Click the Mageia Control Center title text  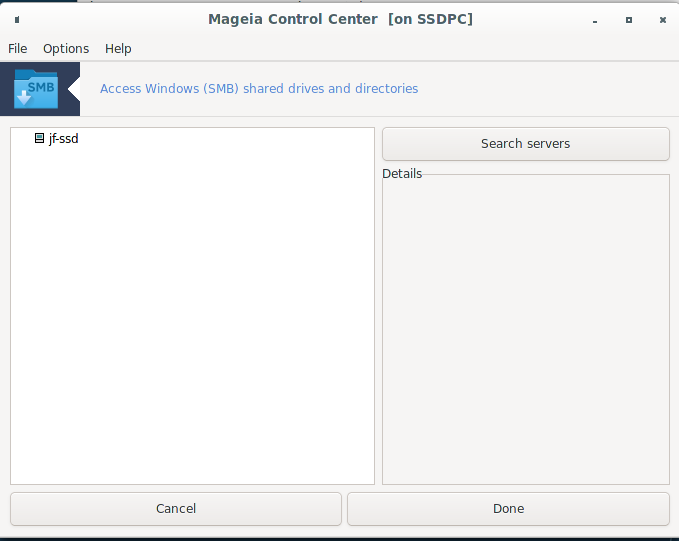[x=340, y=19]
